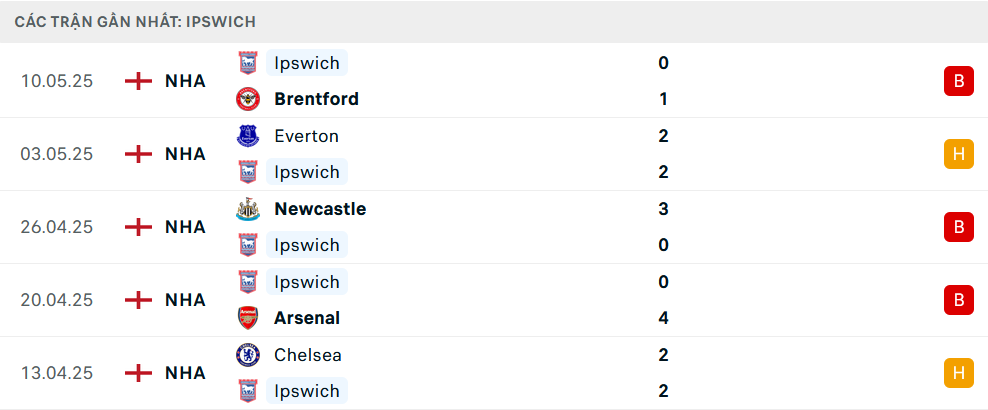This screenshot has height=410, width=988.
Task: Click the Brentford club crest icon
Action: 248,100
